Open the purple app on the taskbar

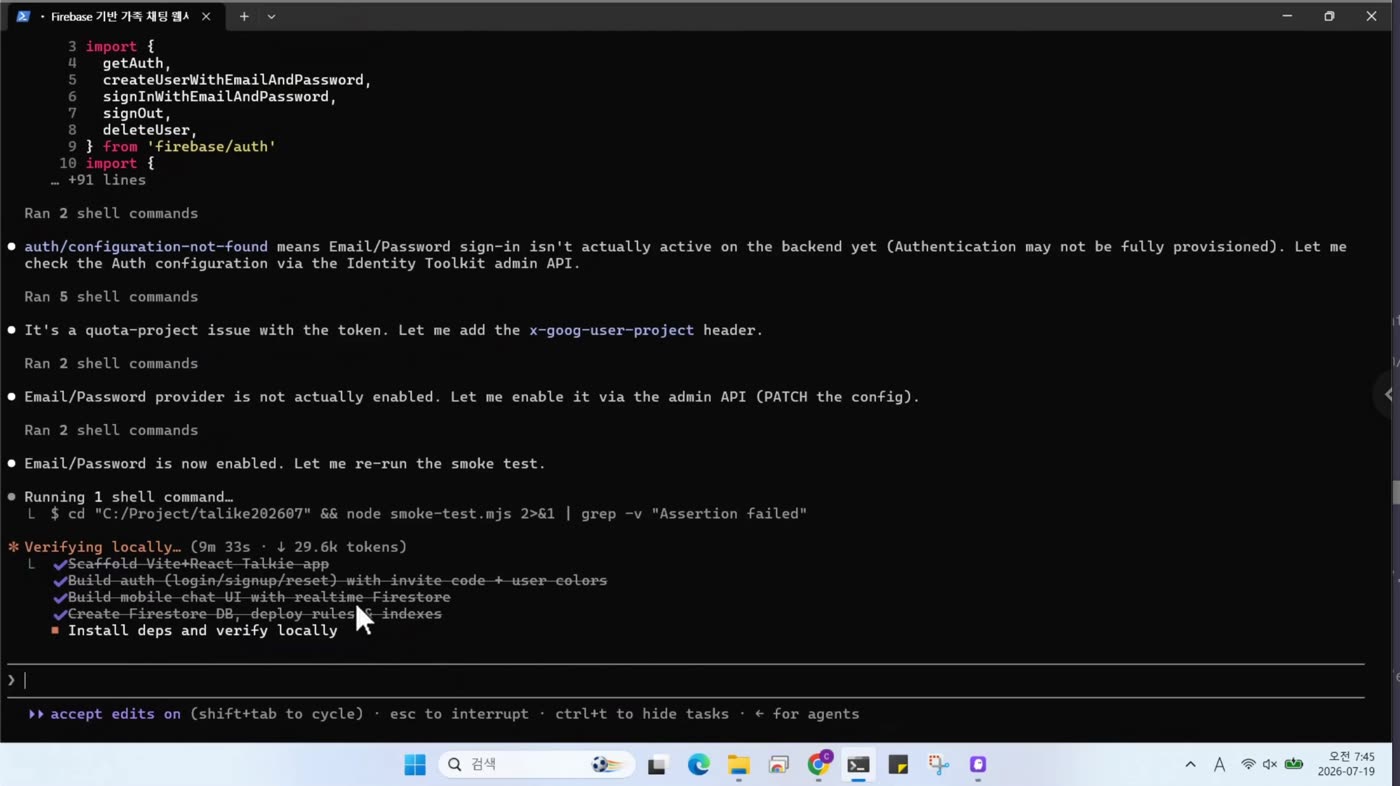coord(978,765)
